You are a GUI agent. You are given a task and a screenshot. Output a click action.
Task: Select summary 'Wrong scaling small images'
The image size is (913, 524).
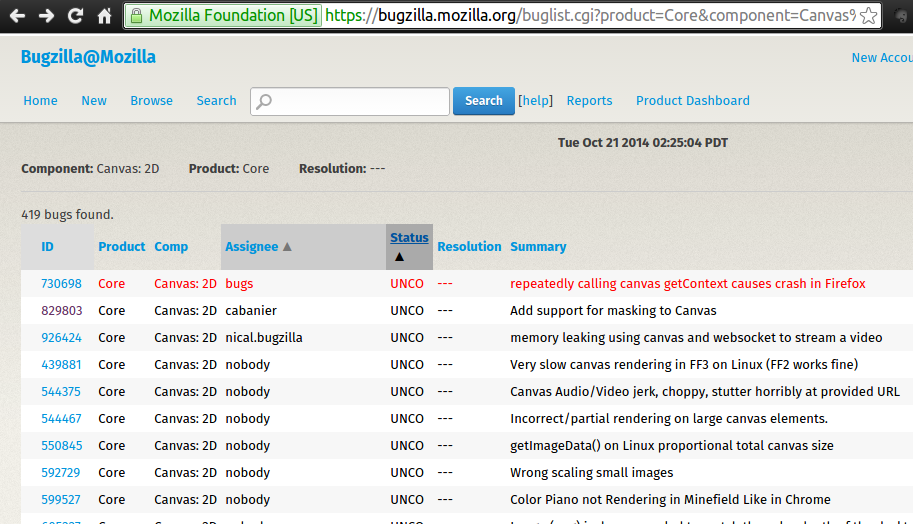click(x=592, y=473)
